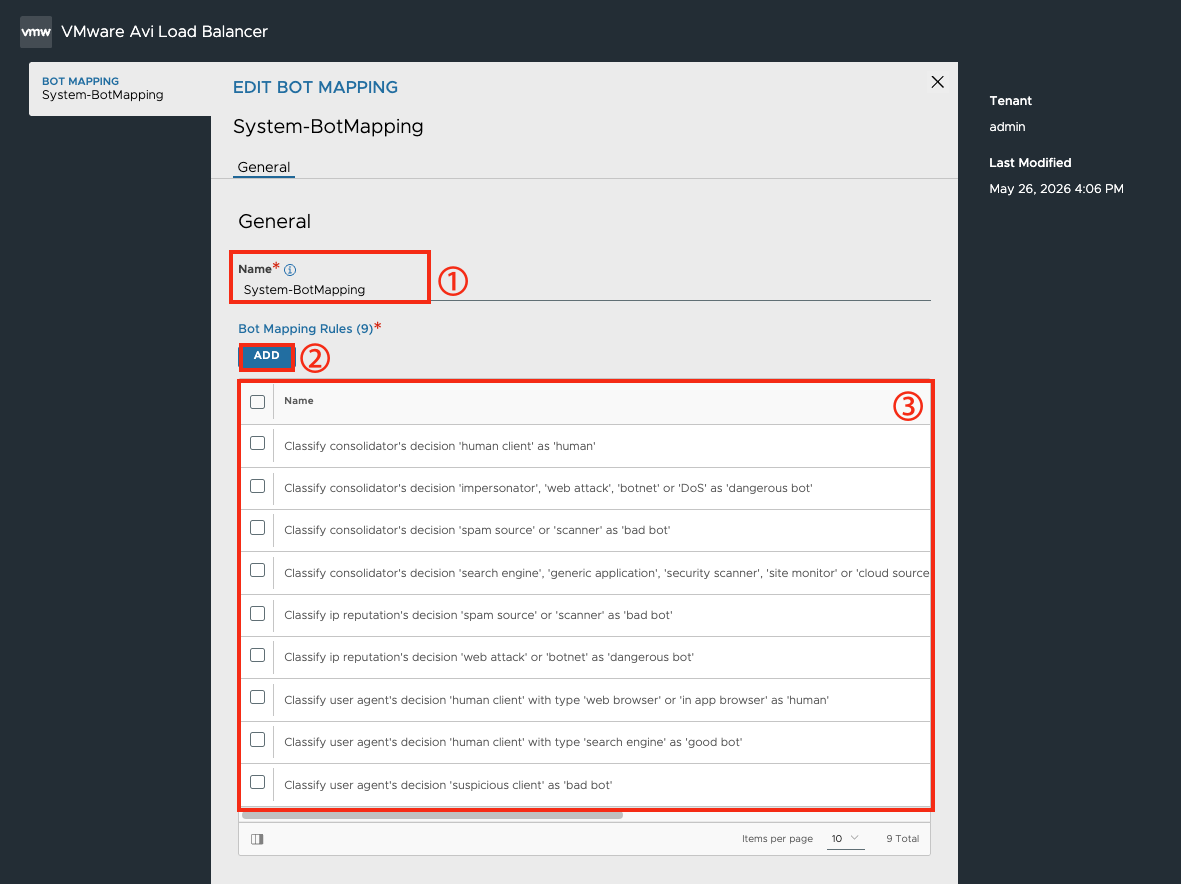Image resolution: width=1181 pixels, height=884 pixels.
Task: Tick user agent 'suspicious client' rule checkbox
Action: pos(258,782)
